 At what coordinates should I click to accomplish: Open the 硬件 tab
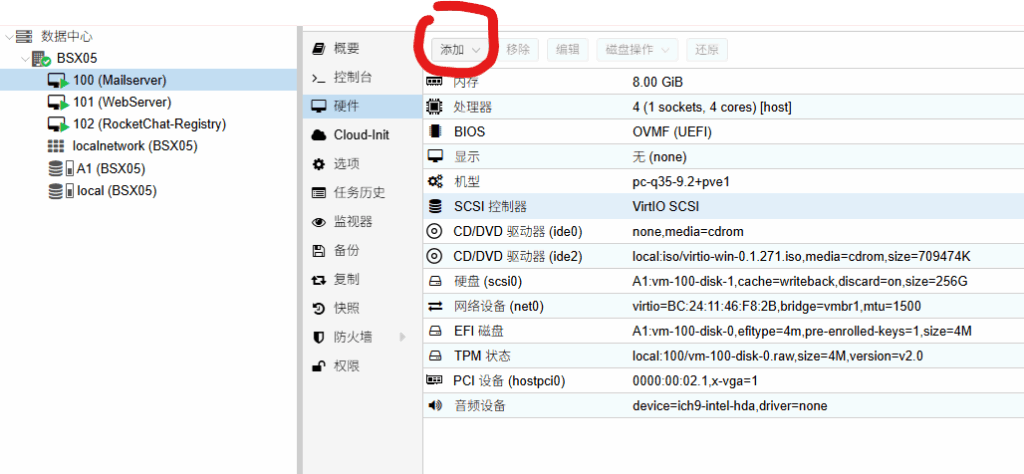364,106
